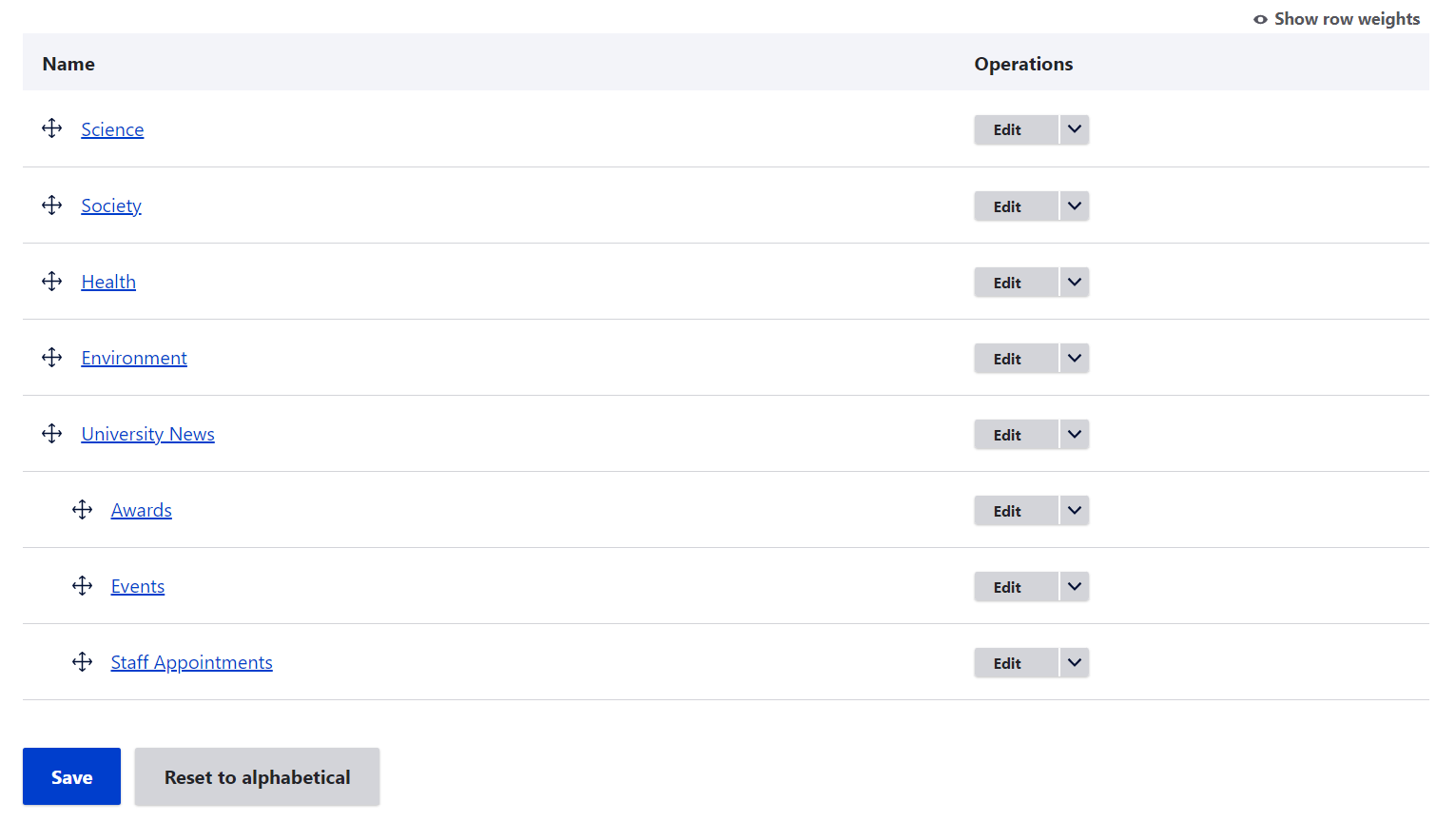The image size is (1456, 822).
Task: Expand the Awards row operations dropdown
Action: click(x=1075, y=511)
